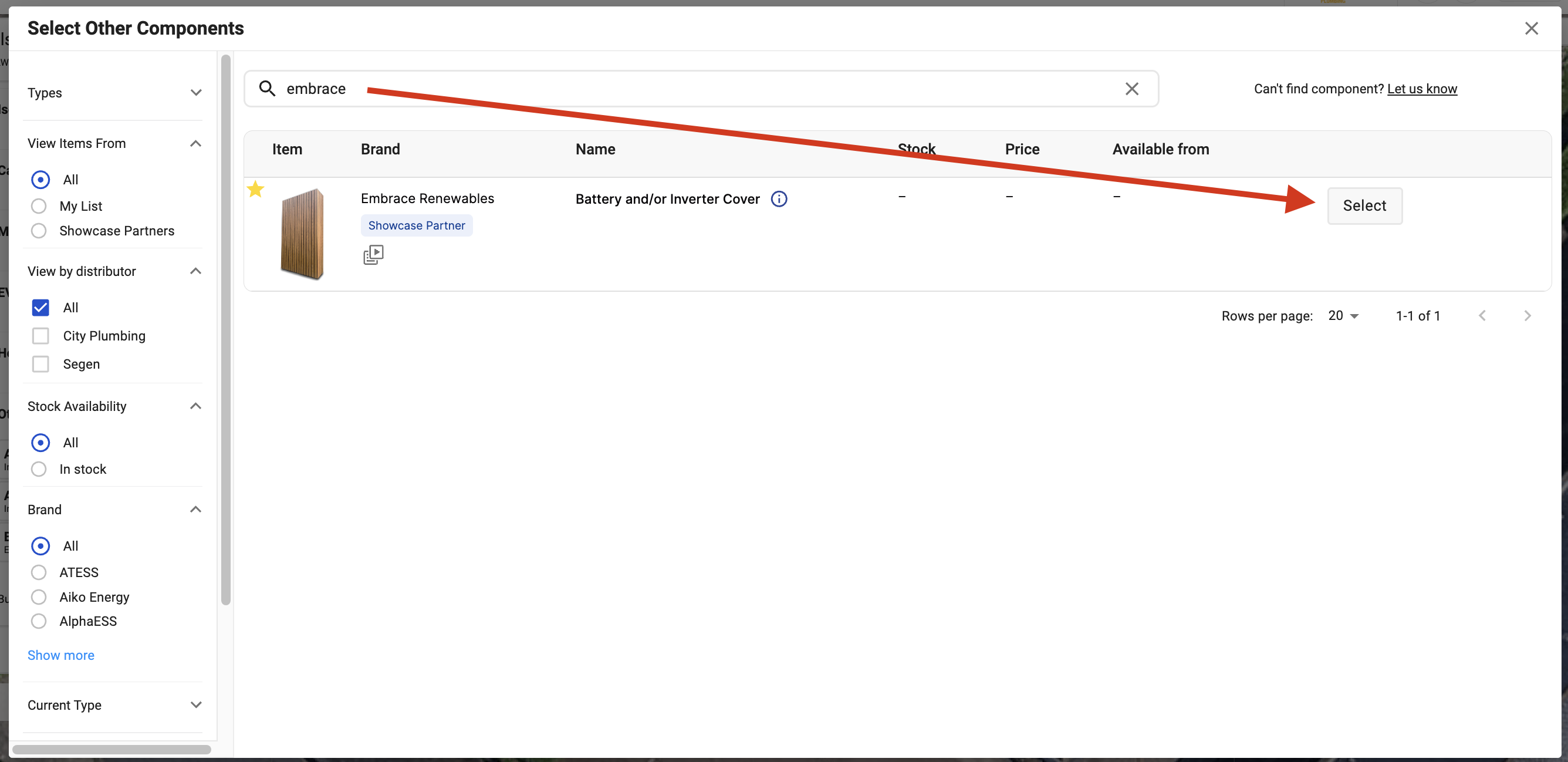
Task: Open info icon beside Battery and/or Inverter Cover
Action: [779, 199]
